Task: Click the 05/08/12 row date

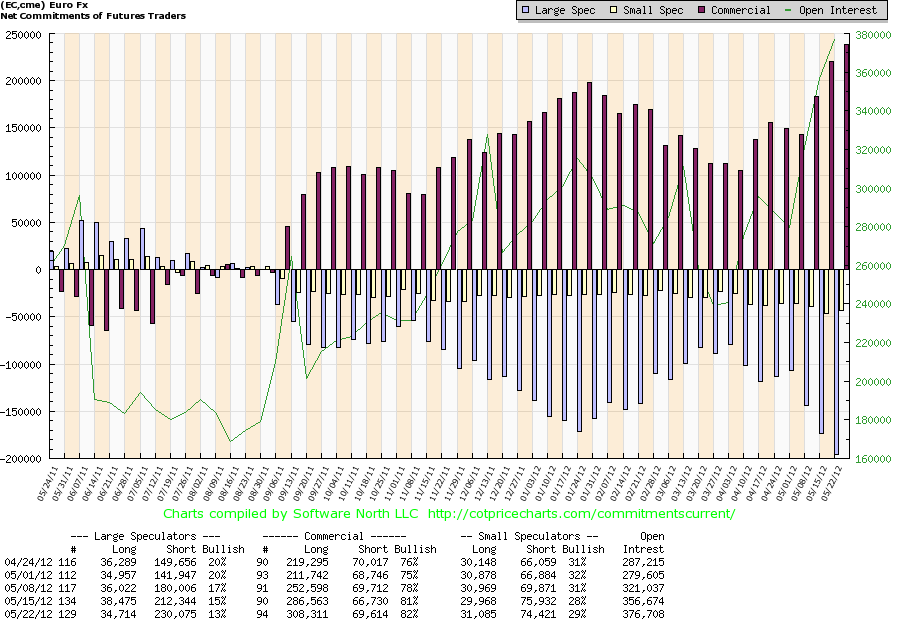Action: point(28,588)
